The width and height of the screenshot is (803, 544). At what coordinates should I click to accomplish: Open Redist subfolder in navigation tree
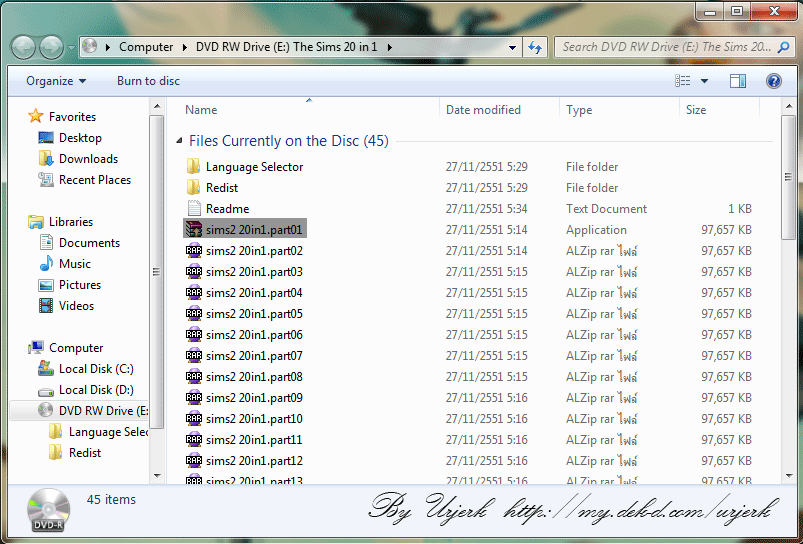tap(75, 453)
